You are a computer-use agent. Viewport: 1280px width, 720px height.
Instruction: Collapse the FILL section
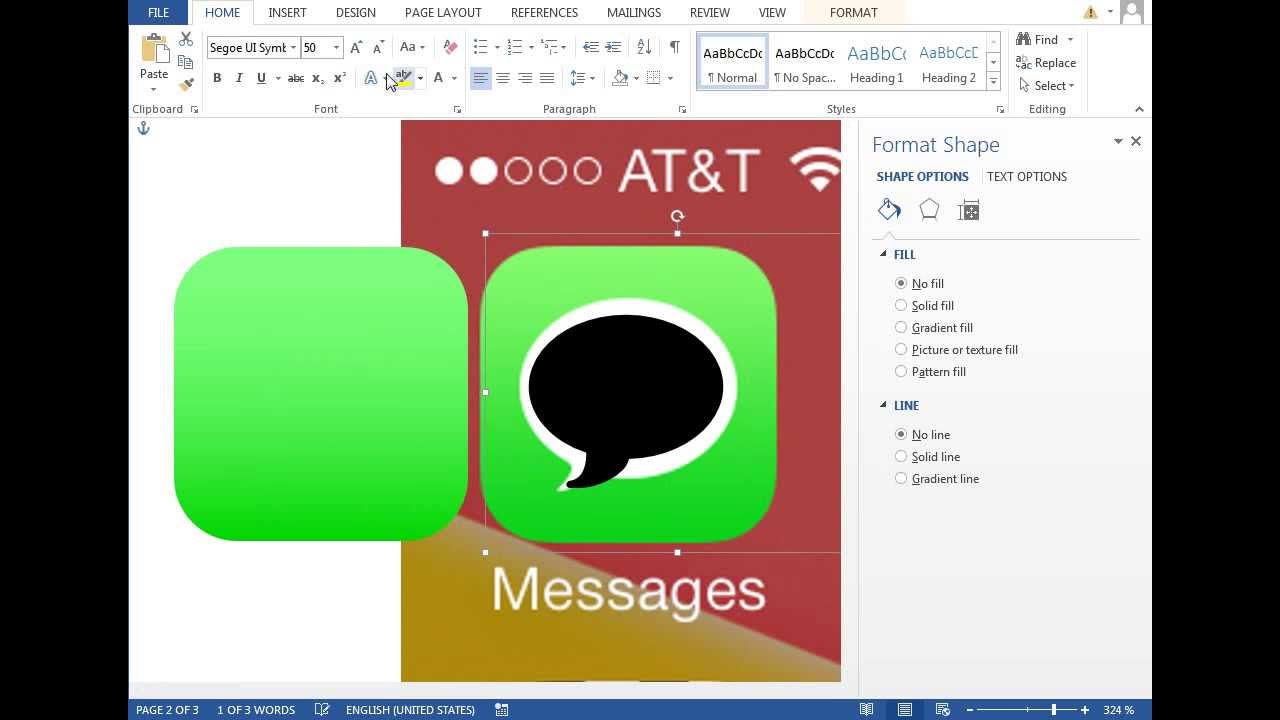coord(883,255)
